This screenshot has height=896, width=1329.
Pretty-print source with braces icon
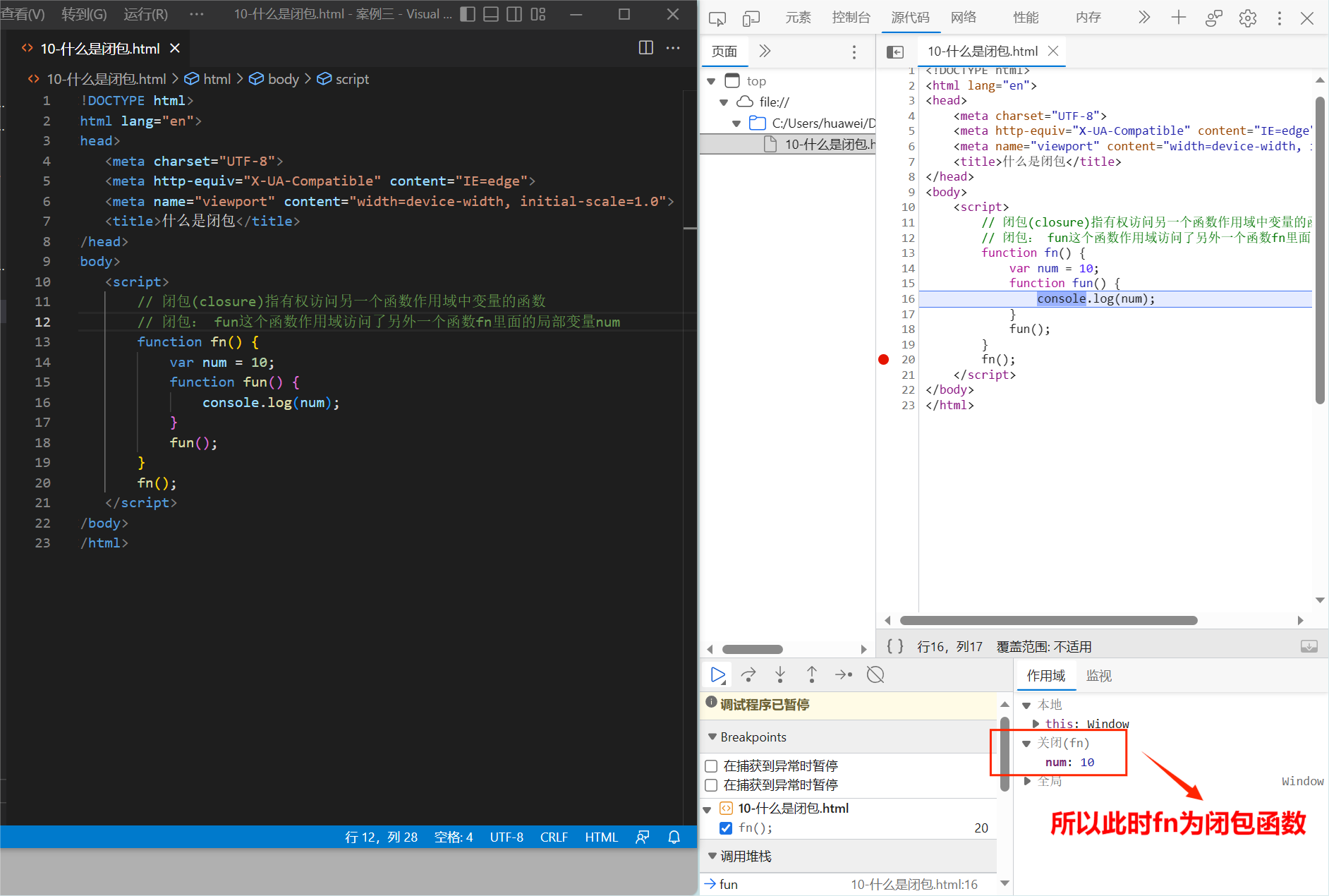click(895, 646)
